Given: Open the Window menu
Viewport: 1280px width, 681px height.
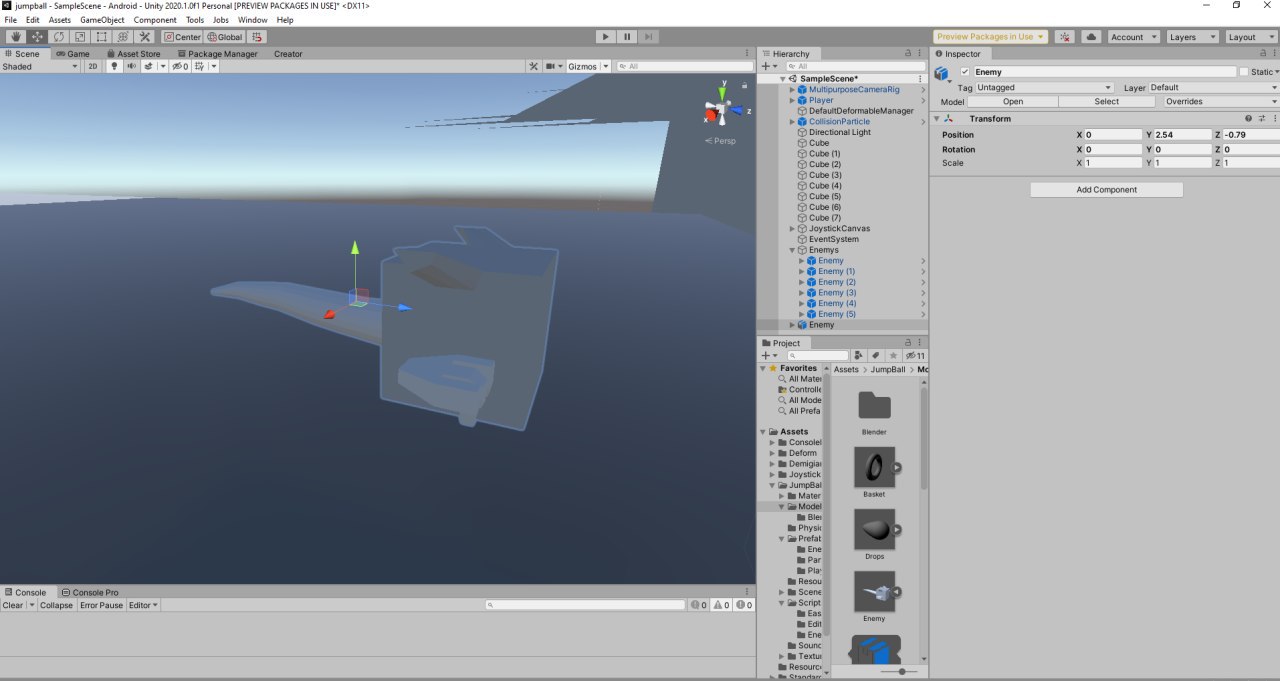Looking at the screenshot, I should point(252,20).
